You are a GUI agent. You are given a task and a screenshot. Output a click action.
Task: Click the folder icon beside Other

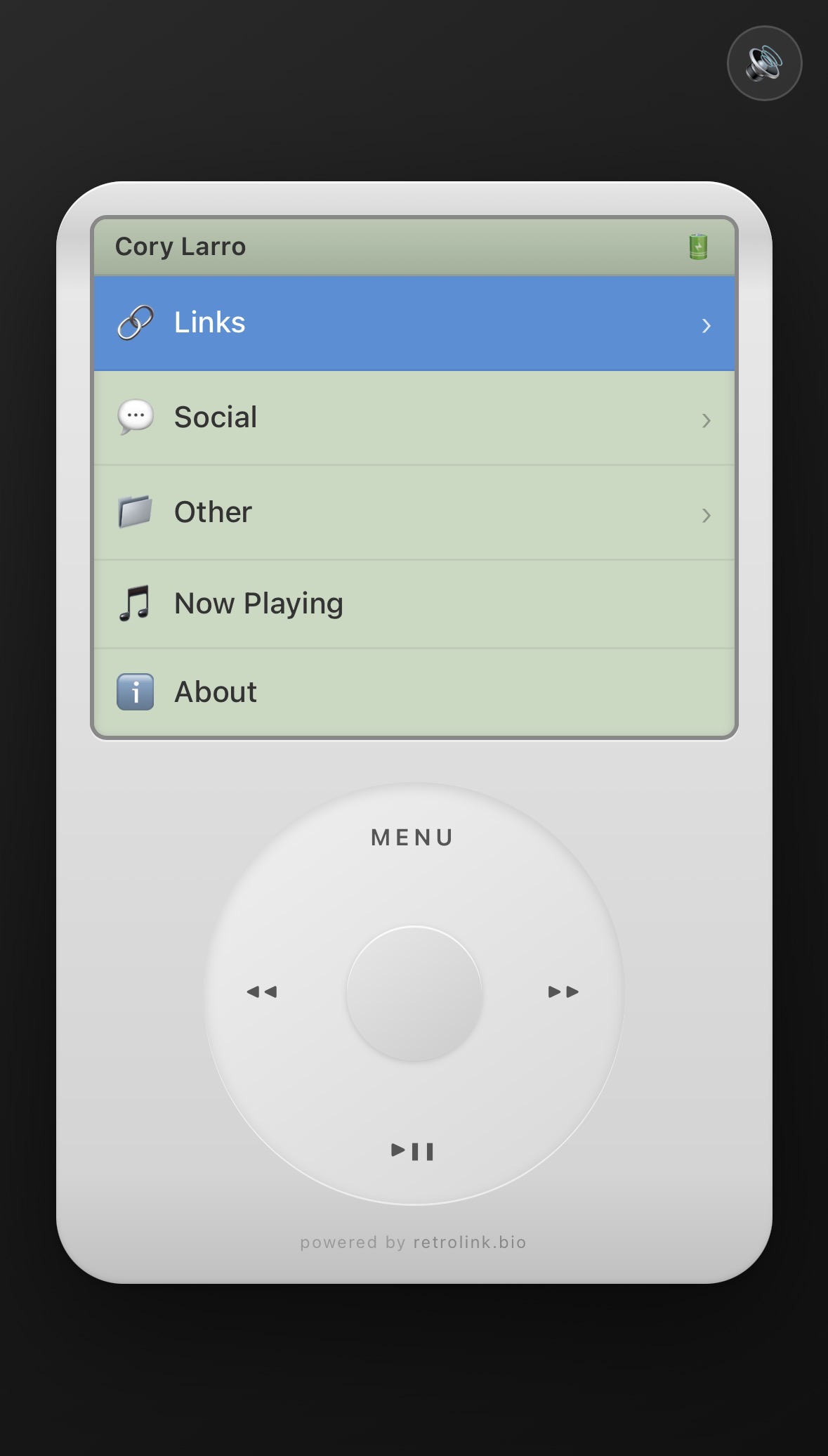click(x=135, y=512)
